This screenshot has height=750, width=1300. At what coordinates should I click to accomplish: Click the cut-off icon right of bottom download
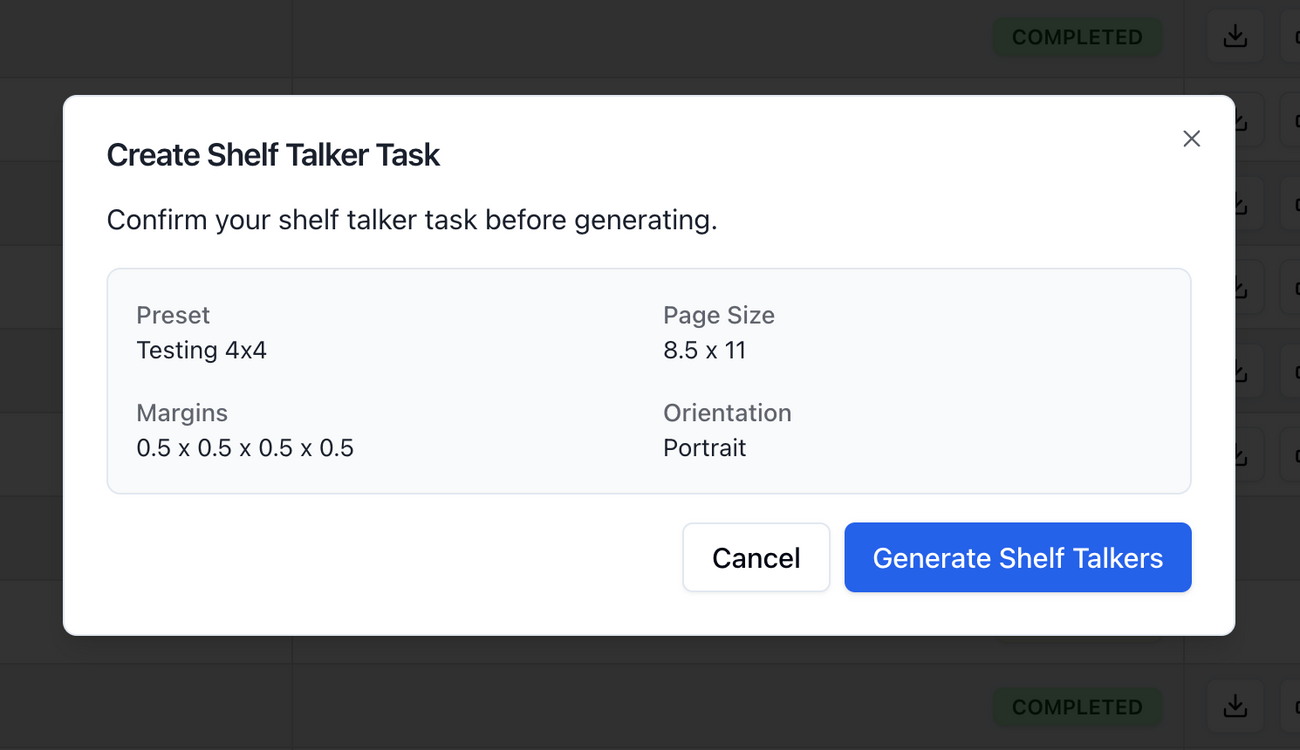pyautogui.click(x=1290, y=707)
